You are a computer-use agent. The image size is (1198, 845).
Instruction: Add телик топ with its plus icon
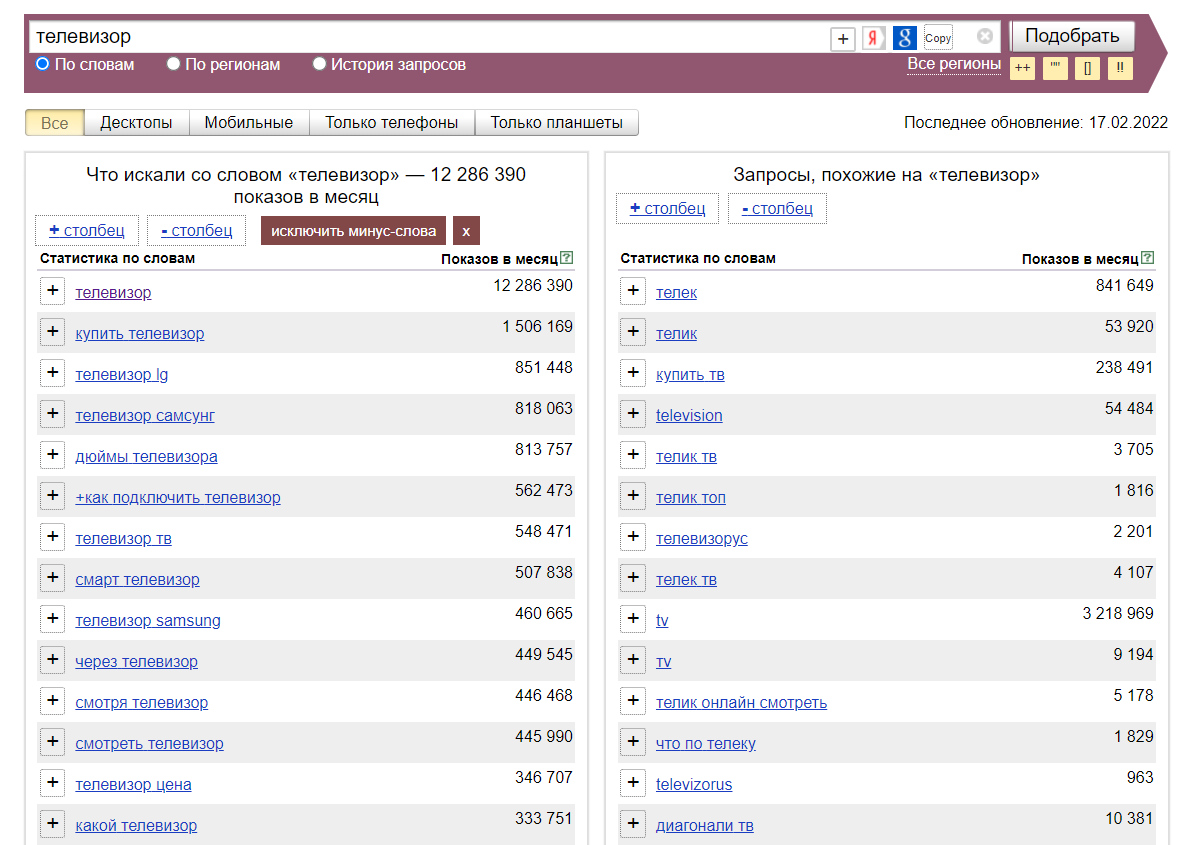tap(633, 496)
